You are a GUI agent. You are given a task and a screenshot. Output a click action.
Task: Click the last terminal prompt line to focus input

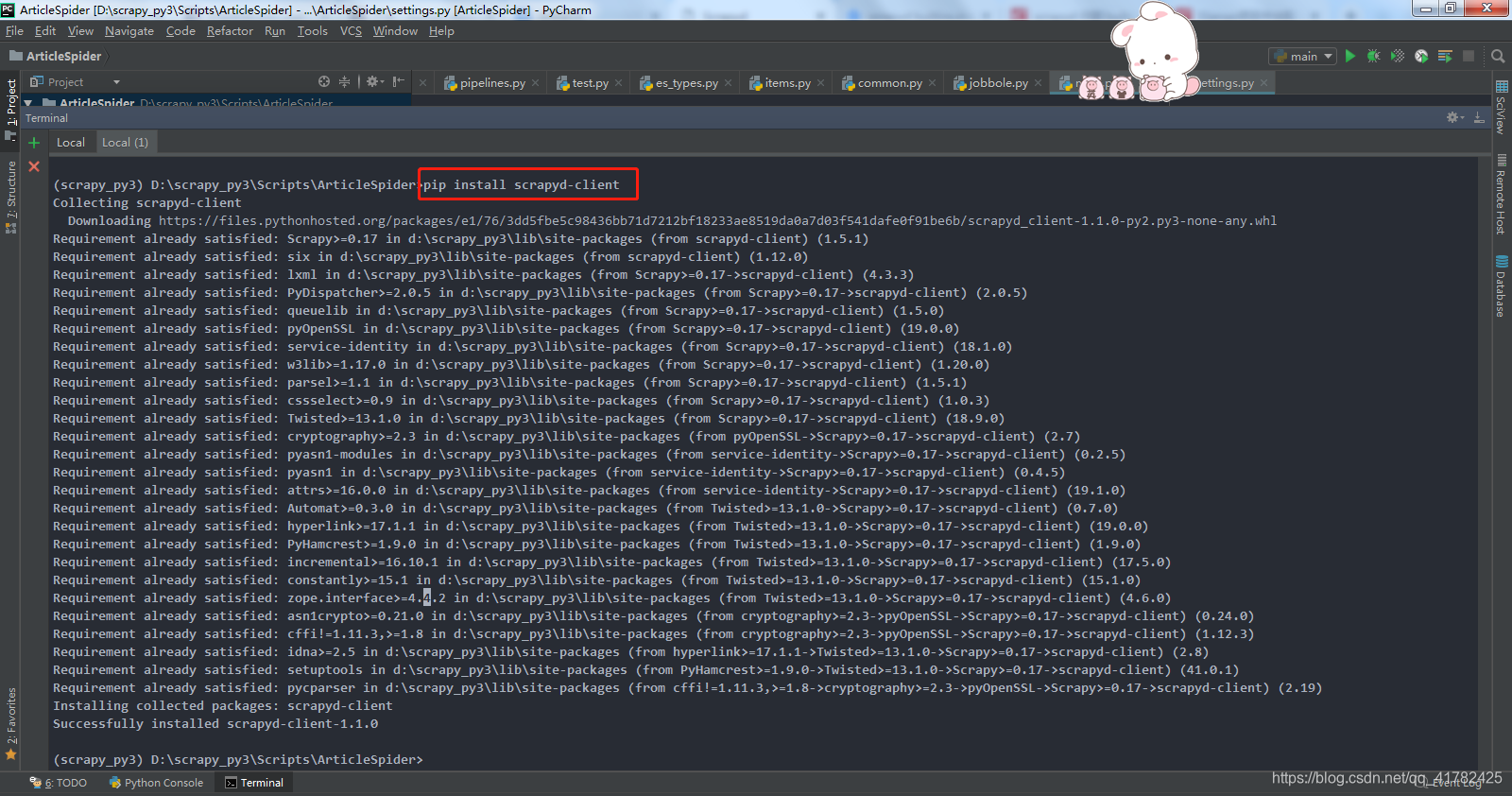[238, 760]
